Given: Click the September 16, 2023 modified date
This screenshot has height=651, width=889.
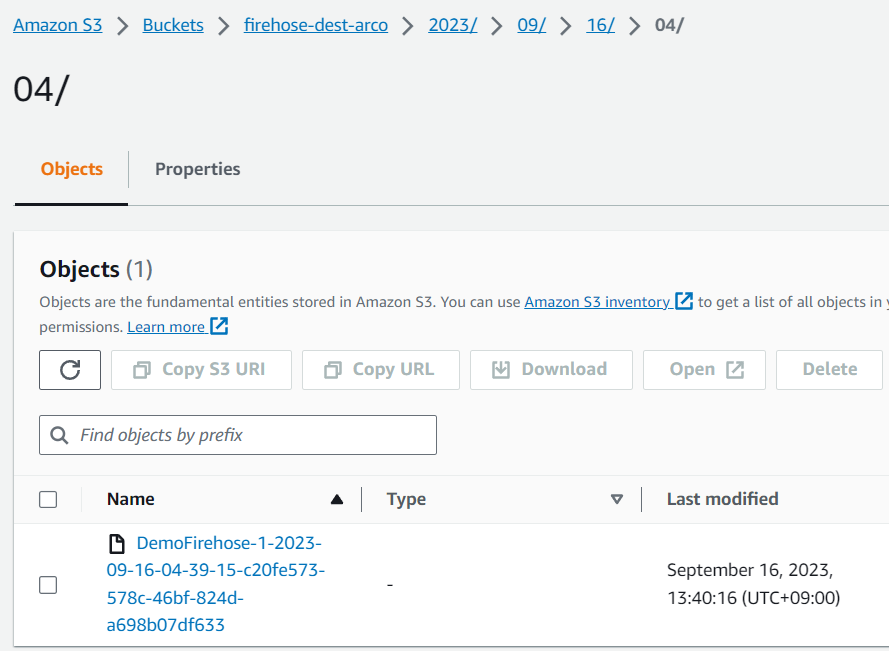Looking at the screenshot, I should tap(753, 584).
